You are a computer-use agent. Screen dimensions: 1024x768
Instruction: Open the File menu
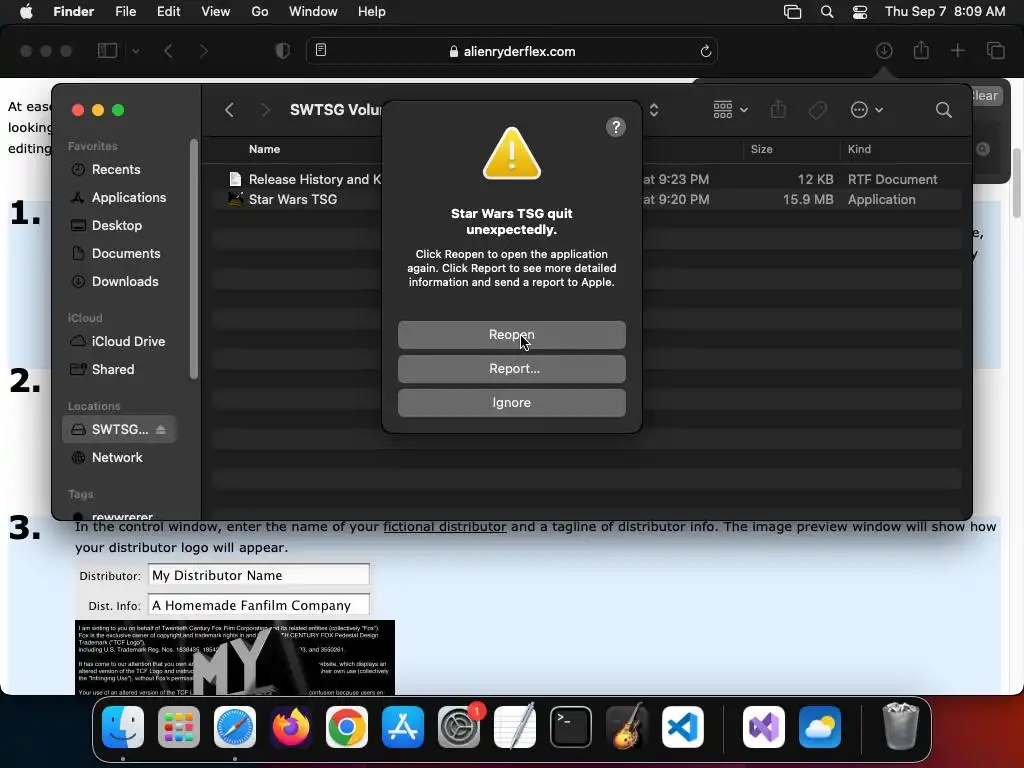[125, 12]
